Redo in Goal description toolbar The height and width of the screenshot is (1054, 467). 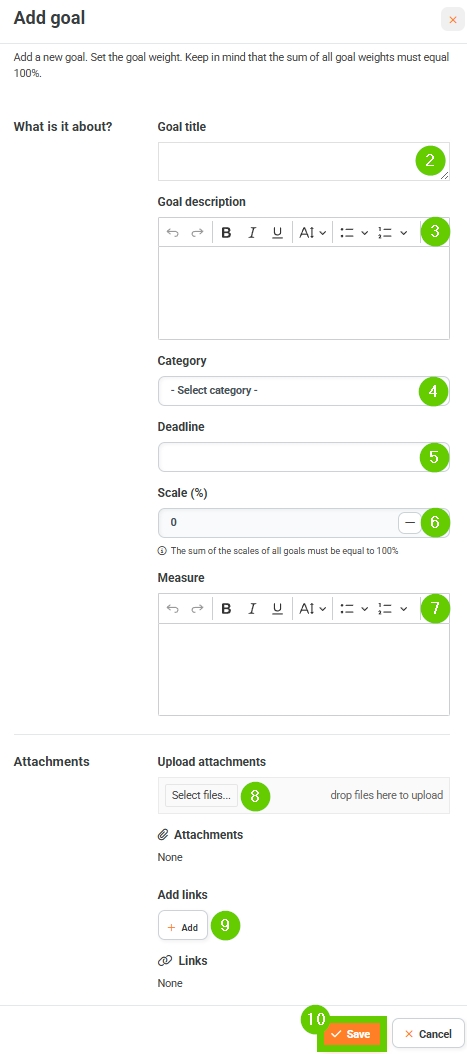(x=197, y=233)
